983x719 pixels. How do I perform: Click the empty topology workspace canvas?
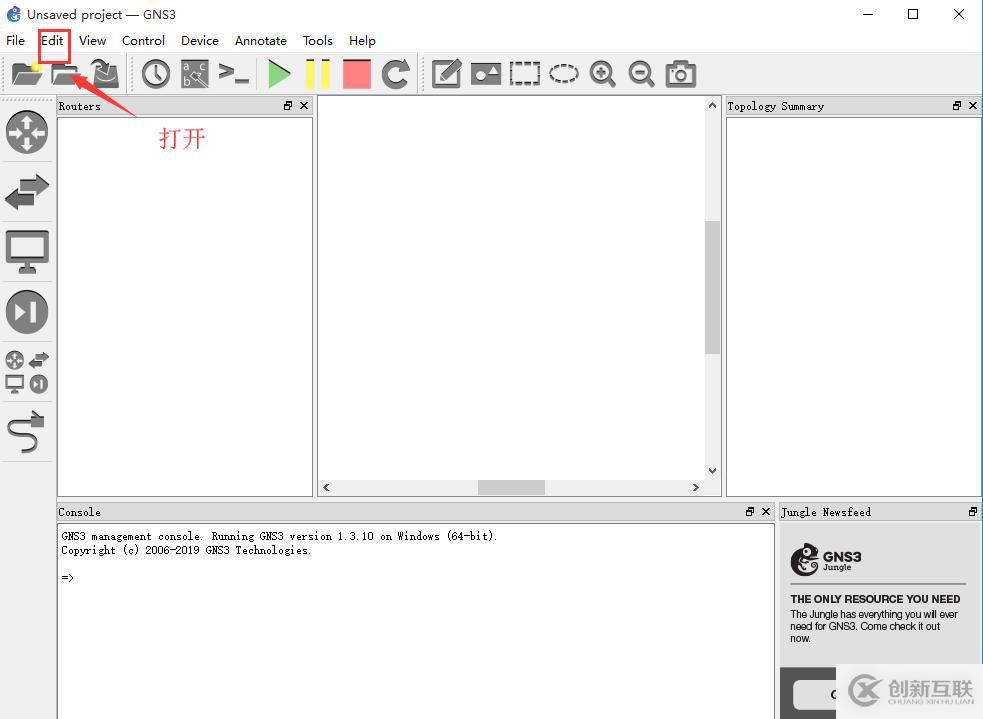[x=511, y=288]
